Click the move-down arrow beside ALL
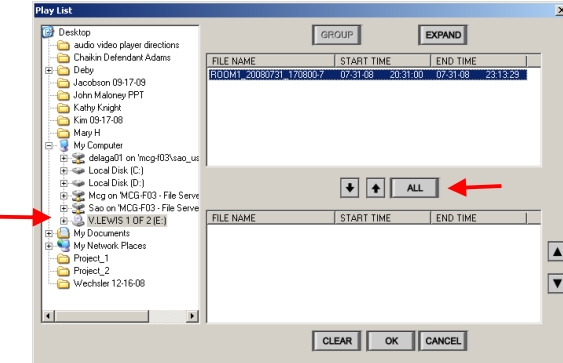 (x=349, y=188)
